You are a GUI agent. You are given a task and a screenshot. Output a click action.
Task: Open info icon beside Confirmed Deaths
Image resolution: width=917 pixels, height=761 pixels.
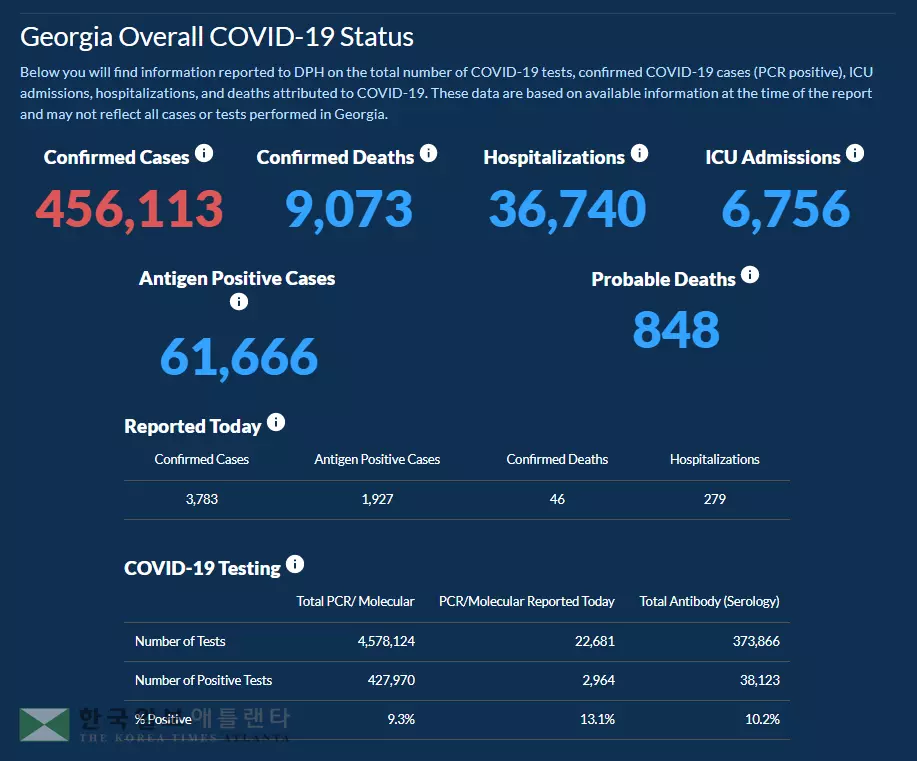click(x=428, y=153)
